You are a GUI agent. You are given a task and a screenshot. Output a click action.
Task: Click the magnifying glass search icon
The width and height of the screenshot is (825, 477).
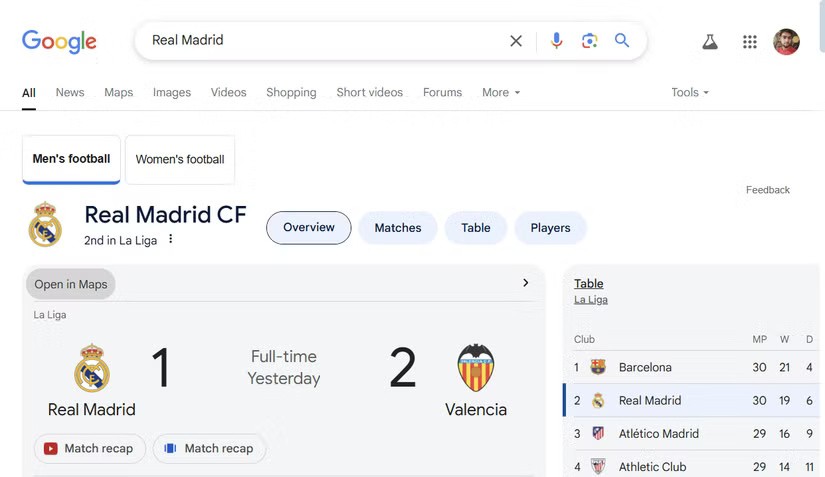[622, 41]
